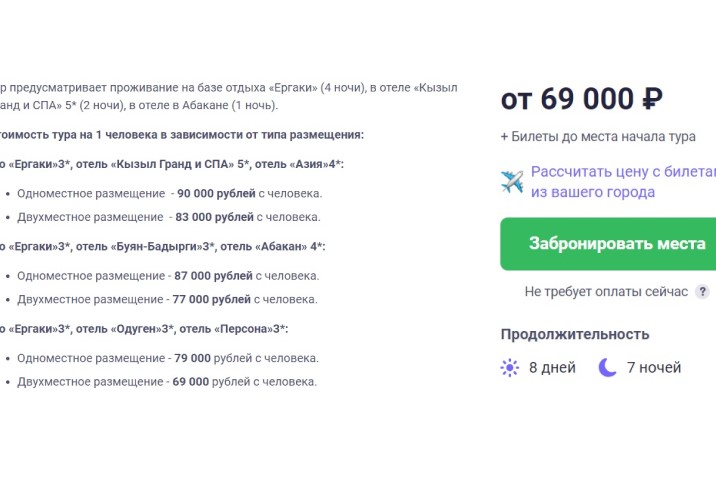Click the 69 000 рублей double-occupancy bullet line
The height and width of the screenshot is (477, 716).
pos(167,380)
